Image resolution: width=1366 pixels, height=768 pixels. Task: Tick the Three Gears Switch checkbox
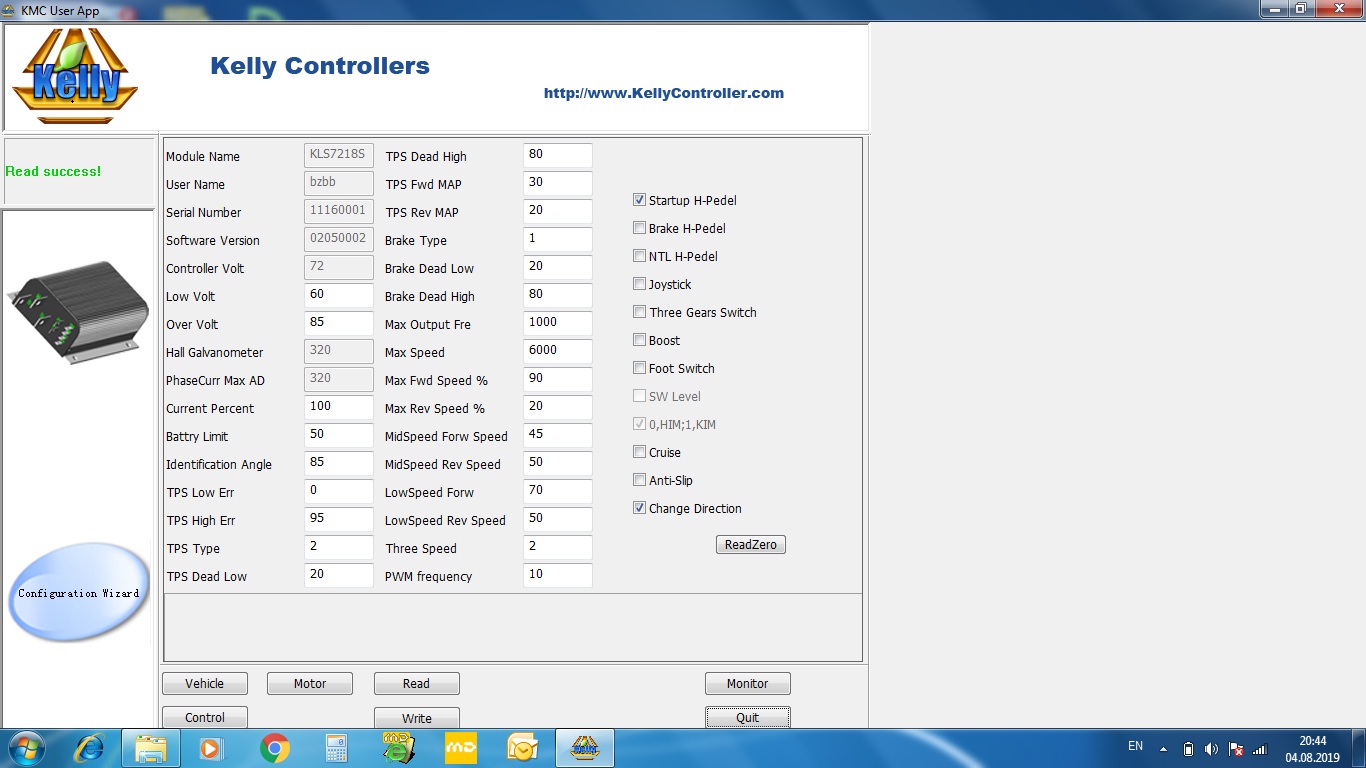[x=640, y=312]
